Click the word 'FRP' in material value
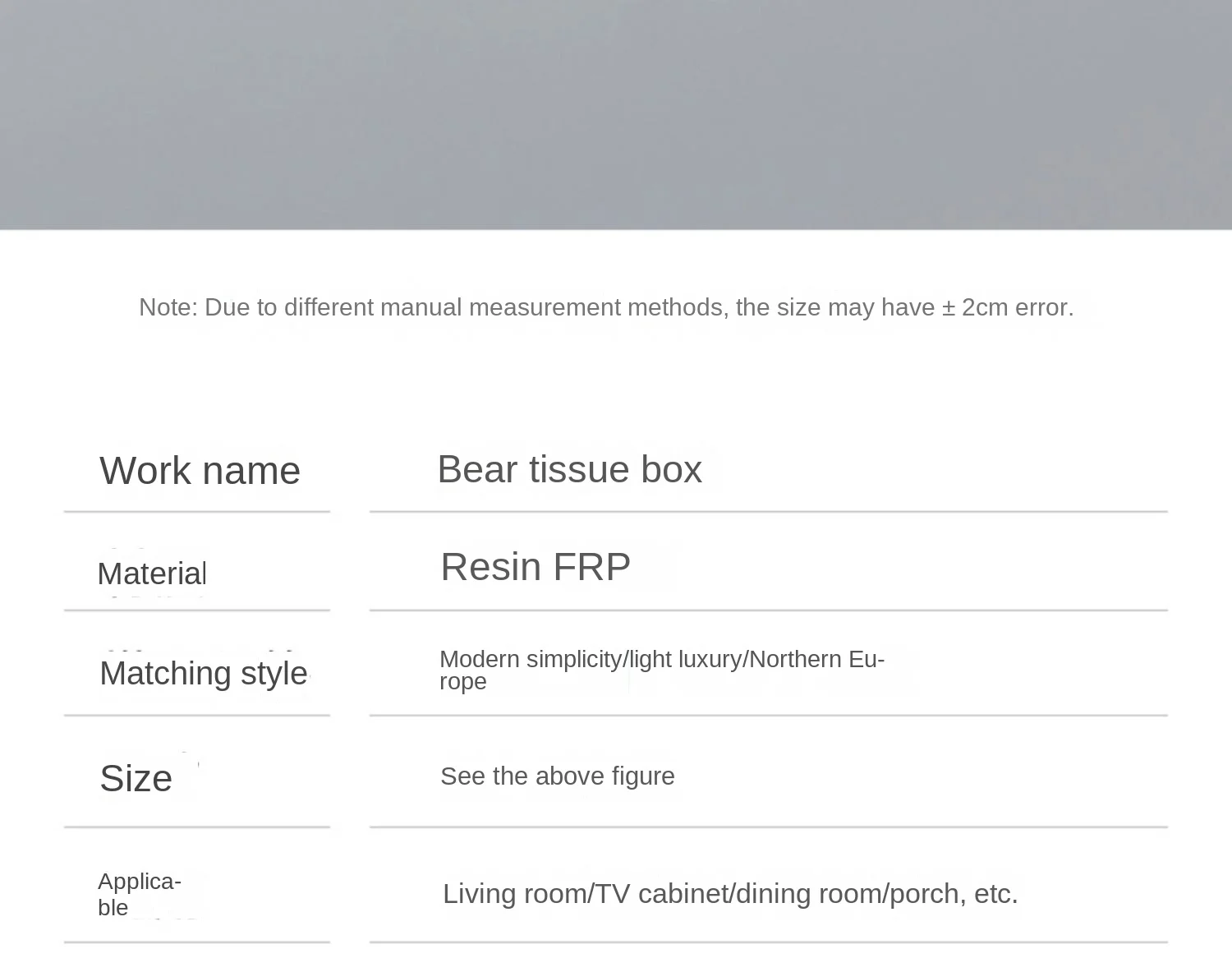 591,566
